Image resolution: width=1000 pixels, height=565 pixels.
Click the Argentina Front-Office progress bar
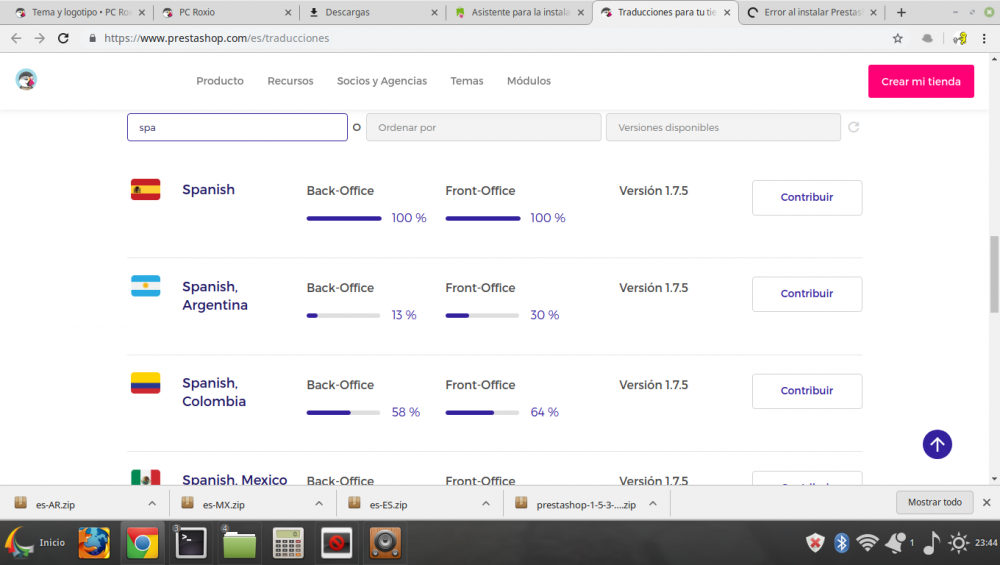click(482, 315)
